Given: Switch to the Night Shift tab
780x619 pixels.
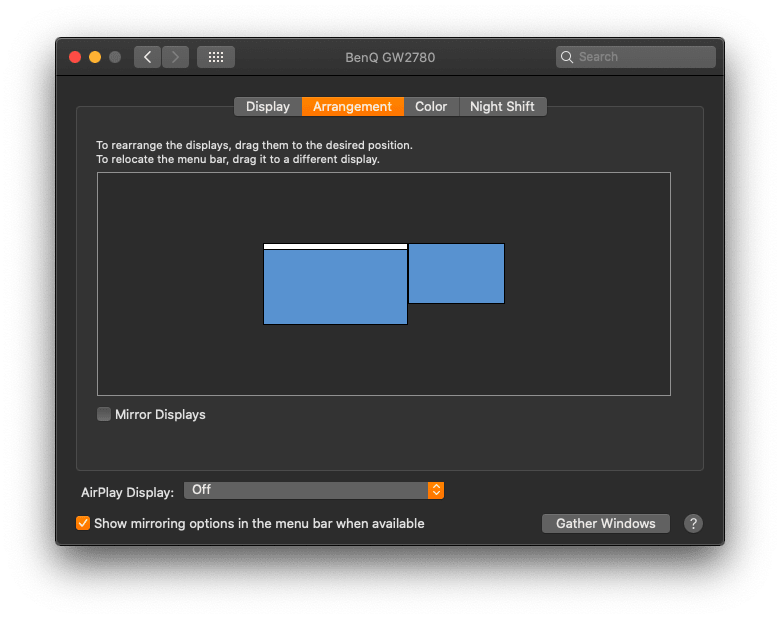Looking at the screenshot, I should (x=502, y=106).
